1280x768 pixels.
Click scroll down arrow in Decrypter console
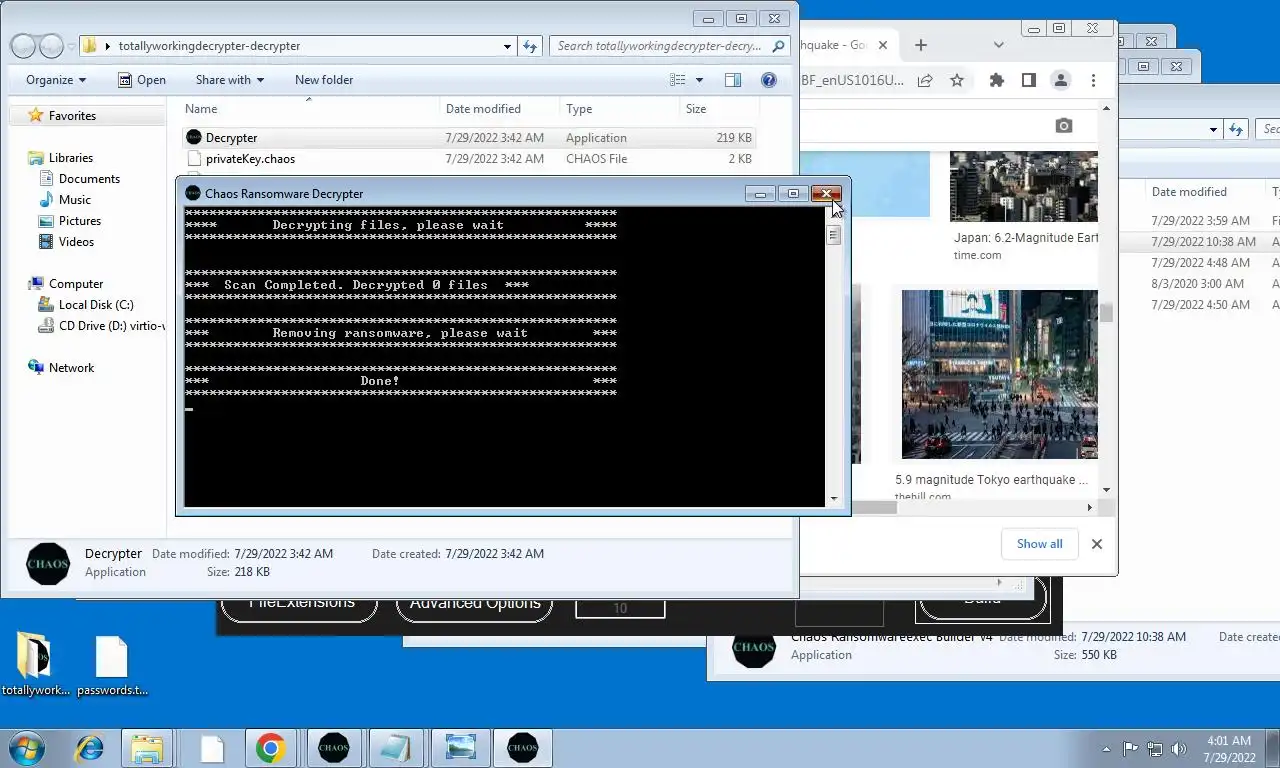[833, 498]
